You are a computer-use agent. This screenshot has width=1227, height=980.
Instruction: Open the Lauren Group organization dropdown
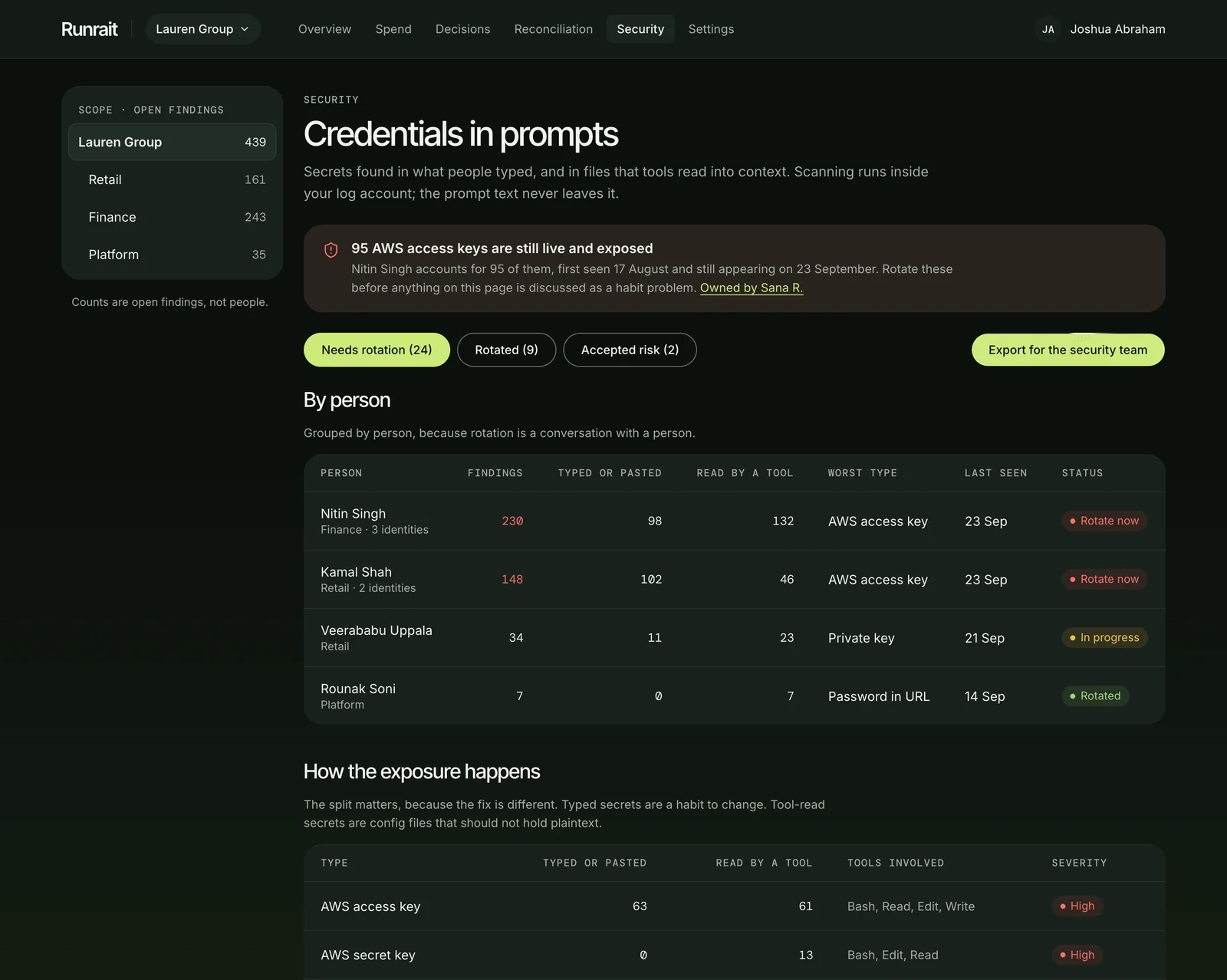point(202,29)
